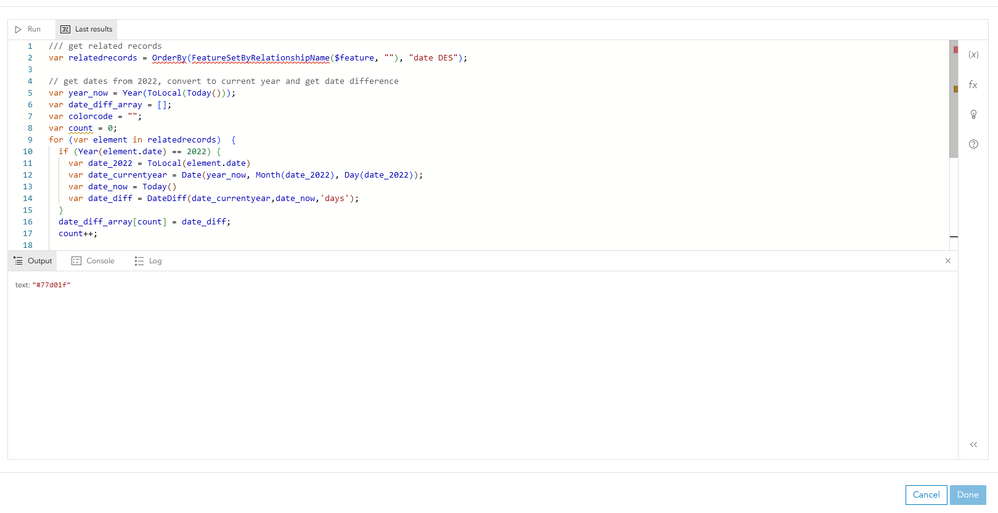Collapse side panel with double chevron
Viewport: 998px width, 513px height.
pyautogui.click(x=973, y=444)
